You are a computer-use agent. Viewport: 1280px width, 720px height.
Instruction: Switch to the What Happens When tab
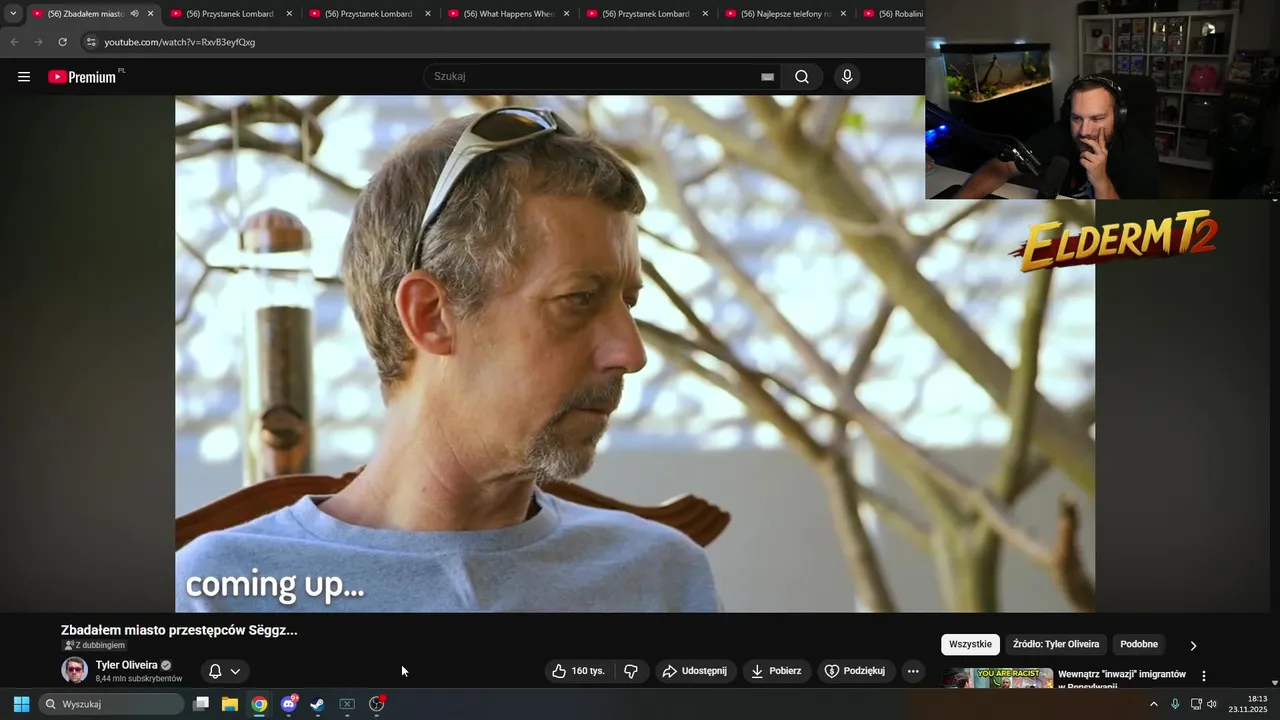(509, 14)
